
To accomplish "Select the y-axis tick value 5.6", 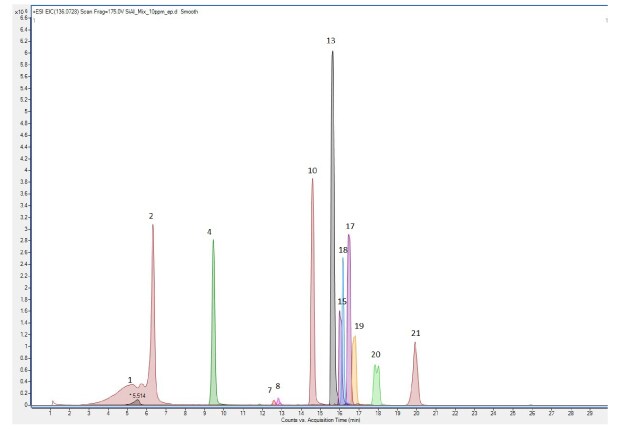I will tap(23, 76).
